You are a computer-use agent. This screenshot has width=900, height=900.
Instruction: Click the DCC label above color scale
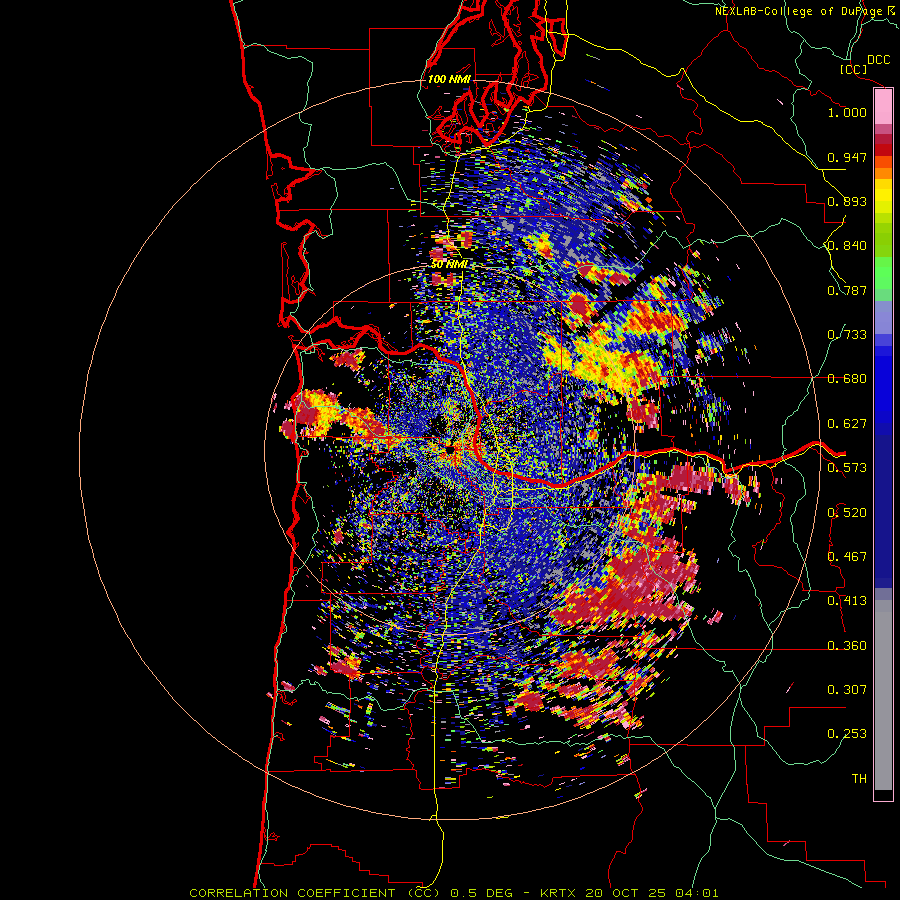pyautogui.click(x=879, y=60)
